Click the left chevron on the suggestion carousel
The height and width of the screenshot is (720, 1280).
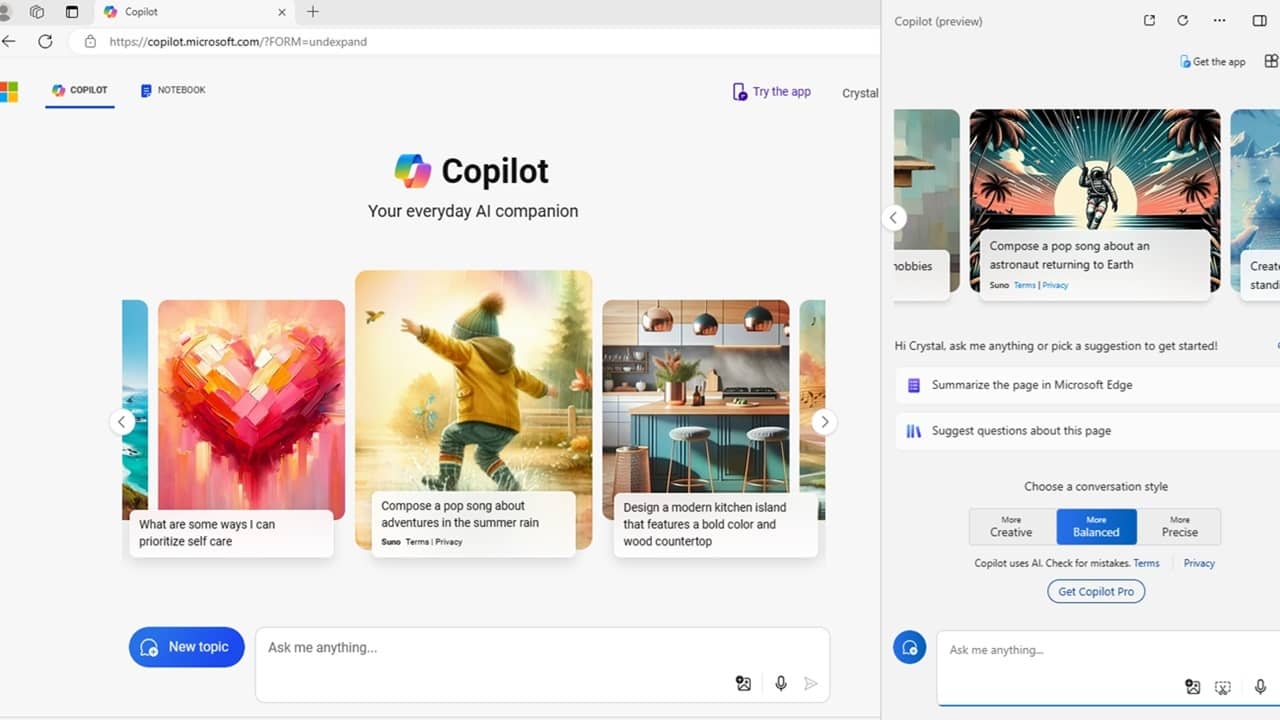[122, 421]
